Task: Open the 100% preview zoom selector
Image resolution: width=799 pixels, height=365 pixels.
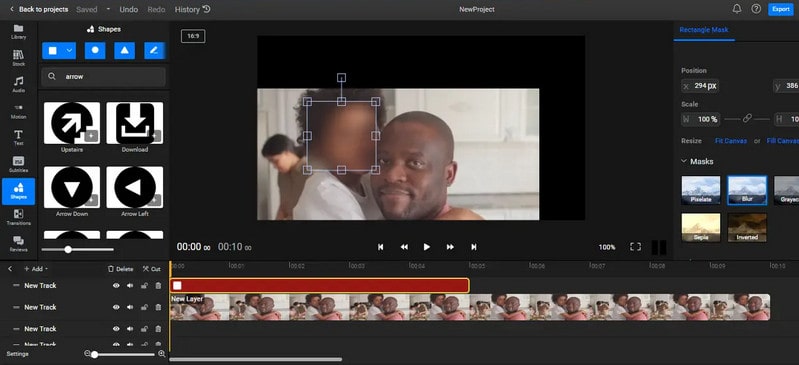Action: coord(607,247)
